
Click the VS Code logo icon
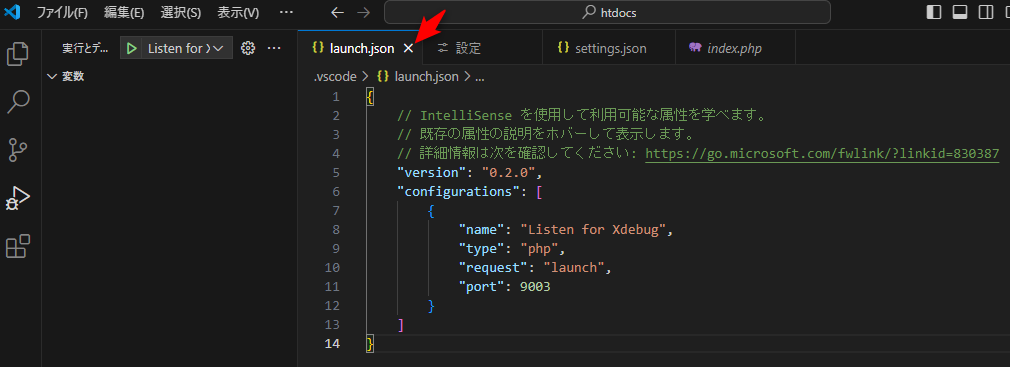pos(13,12)
